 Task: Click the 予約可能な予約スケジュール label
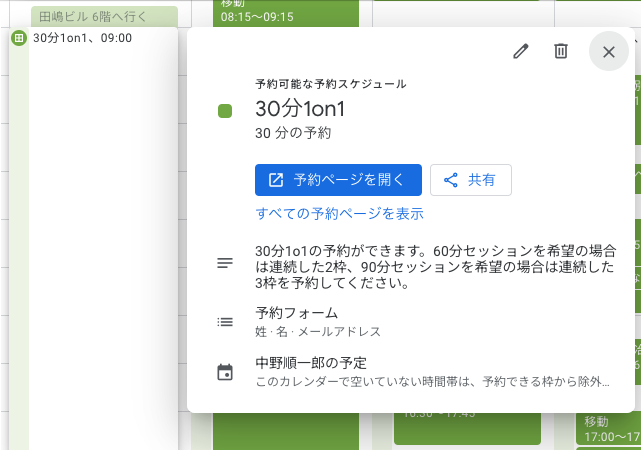331,84
